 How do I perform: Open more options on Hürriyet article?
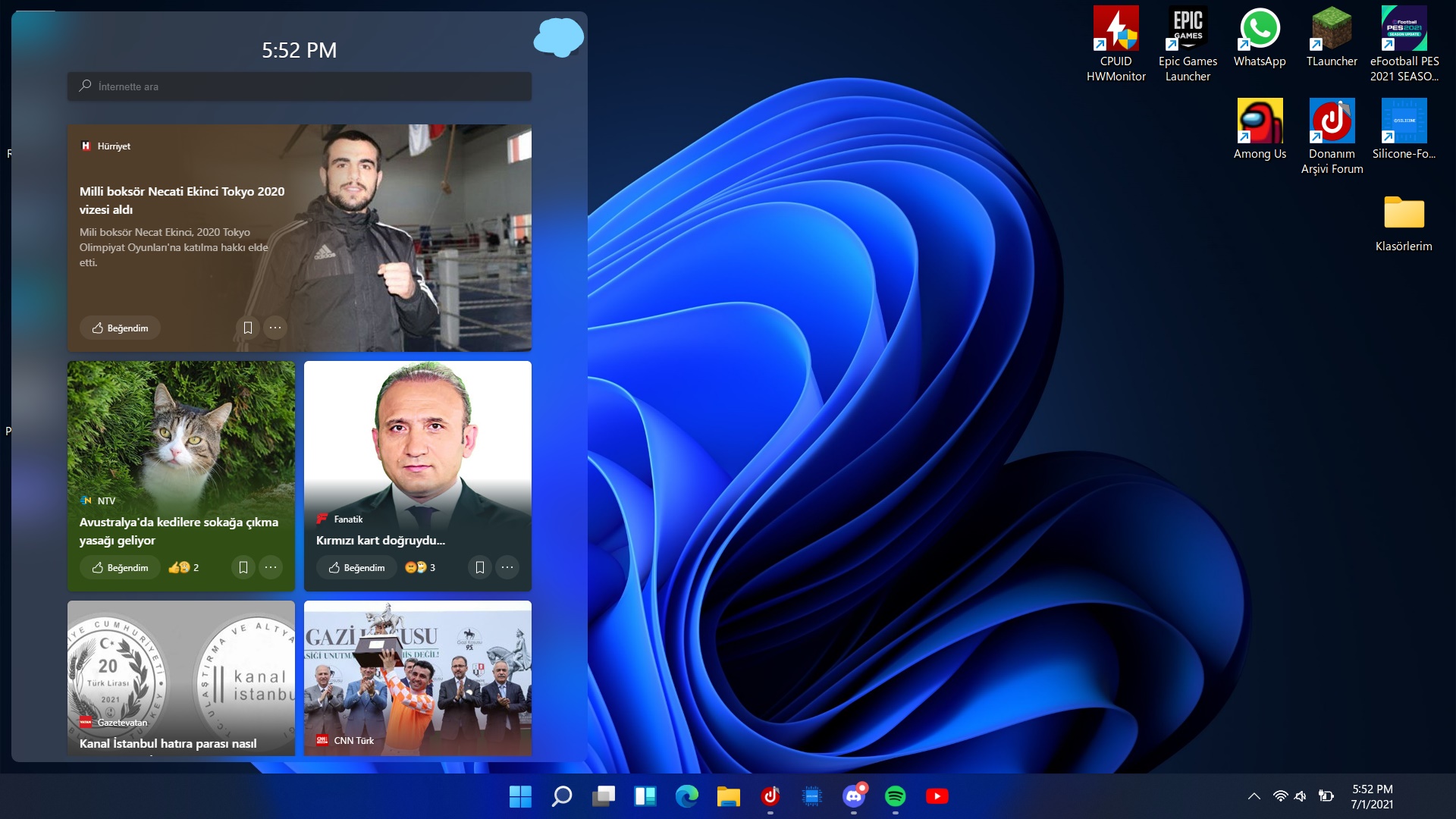pyautogui.click(x=275, y=328)
